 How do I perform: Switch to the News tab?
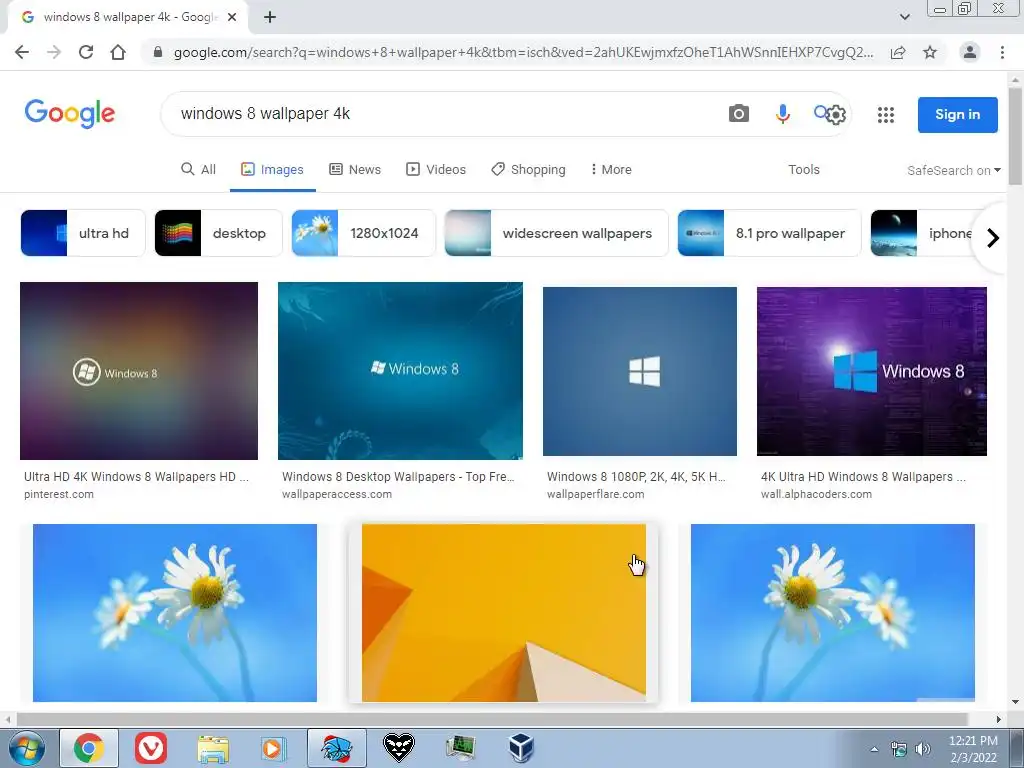pyautogui.click(x=355, y=169)
